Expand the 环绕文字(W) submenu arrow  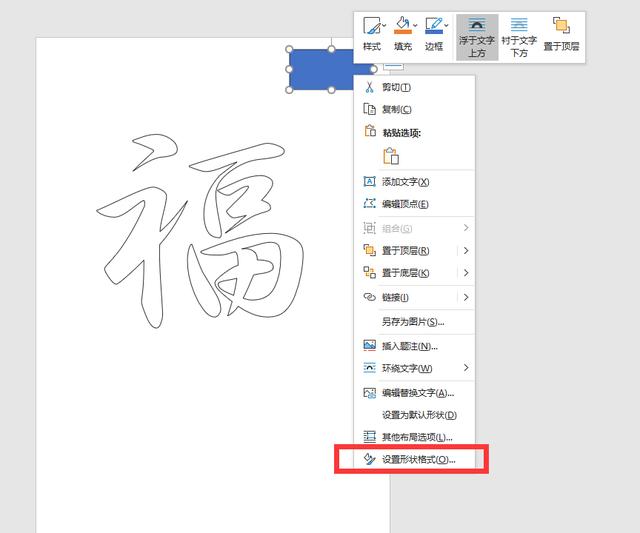click(x=466, y=368)
